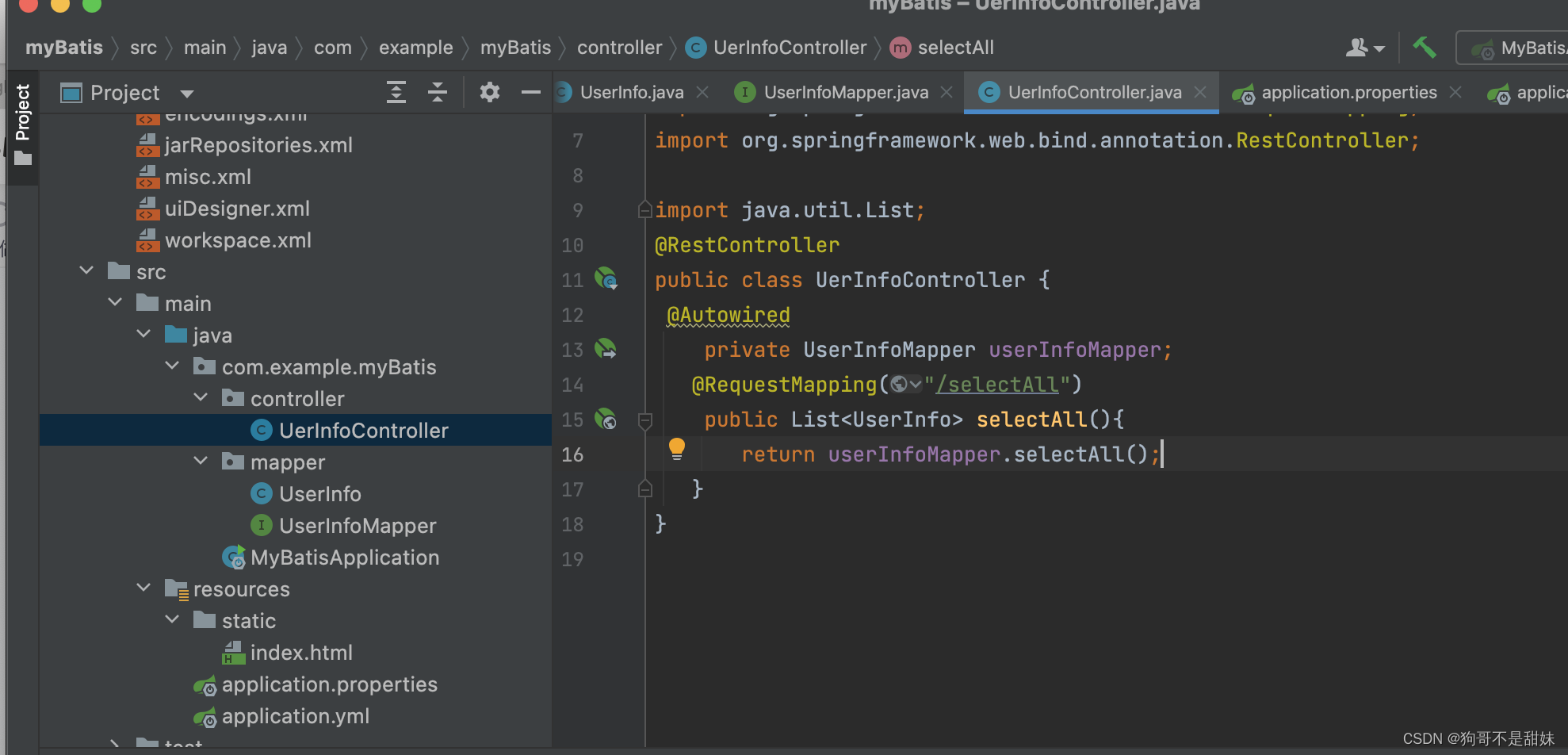
Task: Close the UserInfo.java tab
Action: [x=702, y=93]
